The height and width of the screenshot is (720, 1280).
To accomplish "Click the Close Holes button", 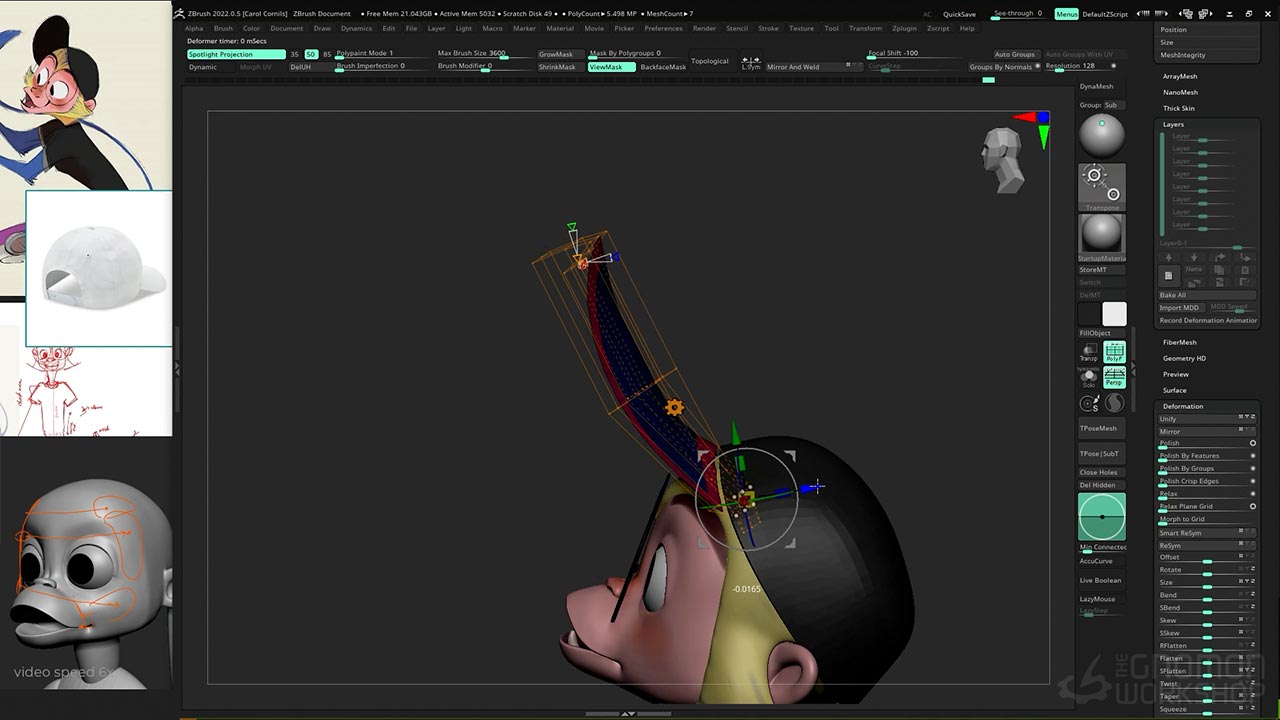I will 1098,472.
